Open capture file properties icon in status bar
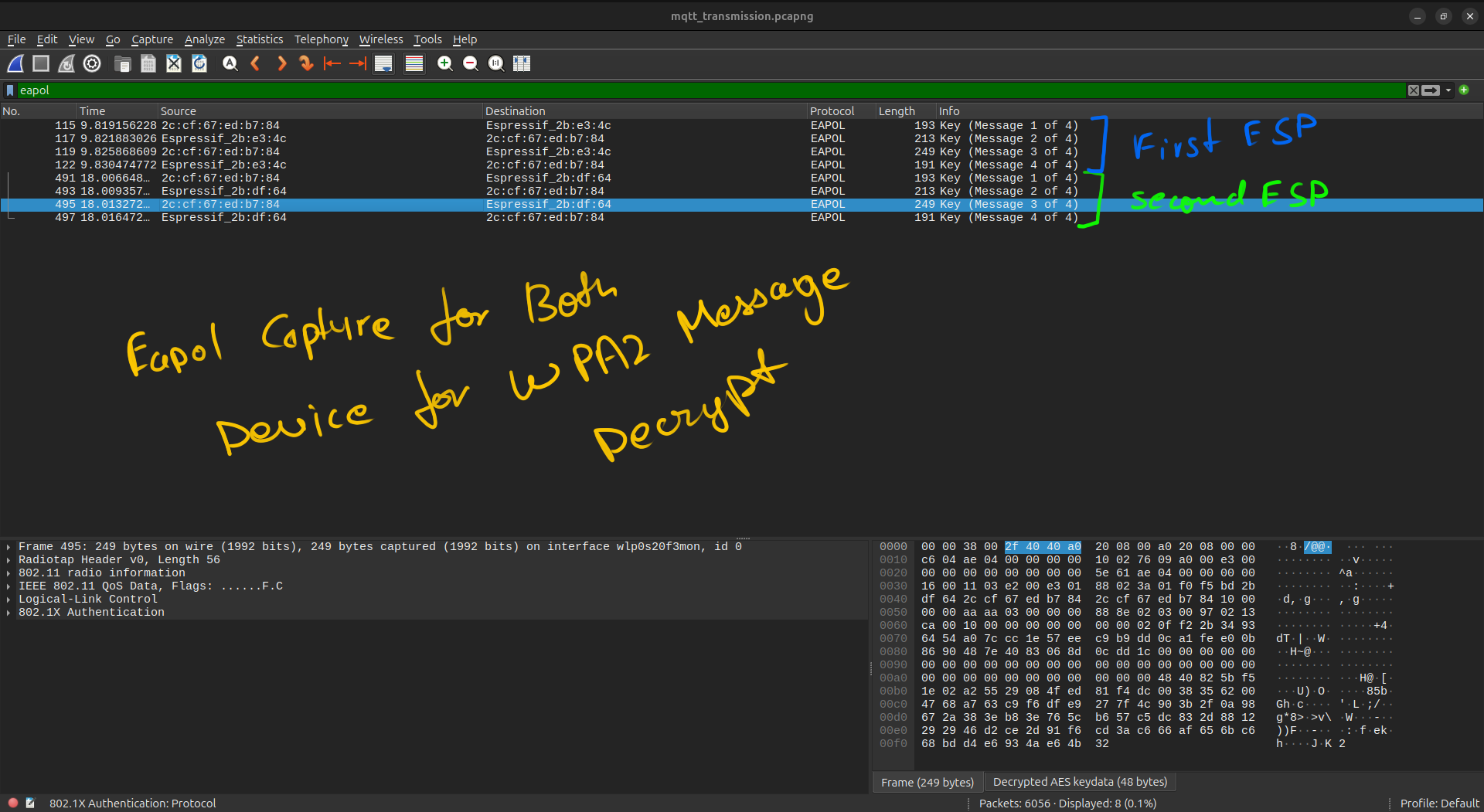This screenshot has width=1484, height=812. click(30, 804)
